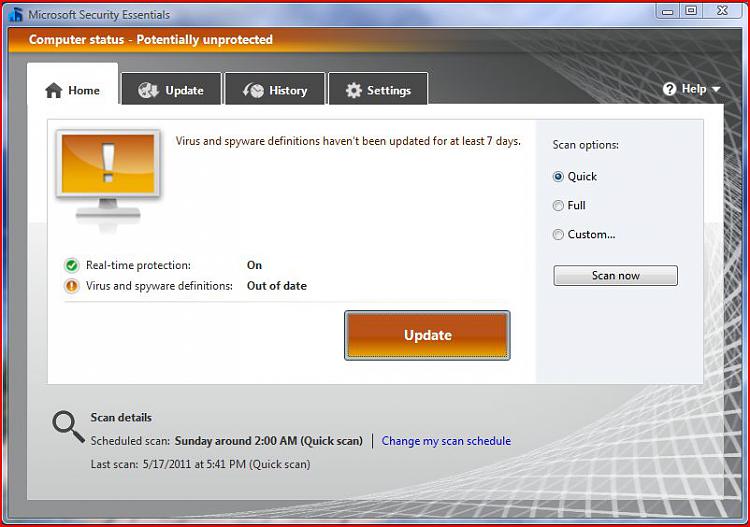Minimize the Security Essentials window
The image size is (750, 527).
point(668,11)
